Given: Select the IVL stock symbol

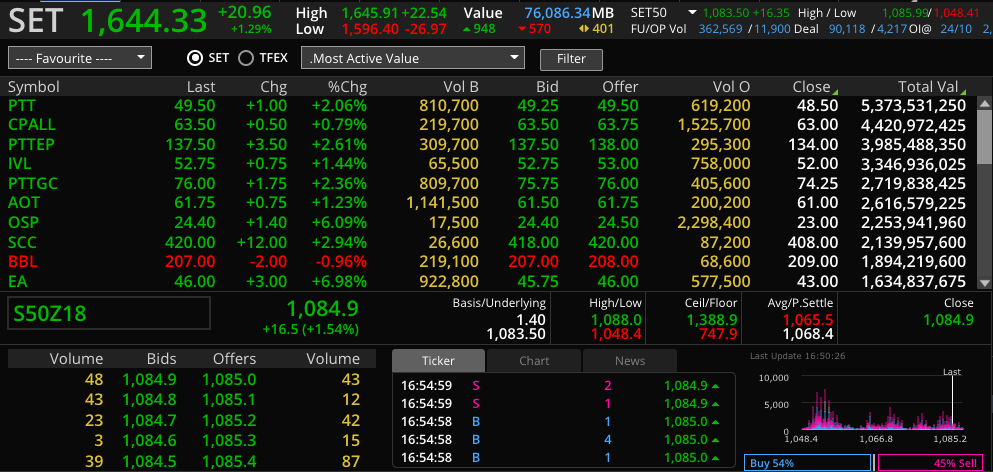Looking at the screenshot, I should 20,164.
